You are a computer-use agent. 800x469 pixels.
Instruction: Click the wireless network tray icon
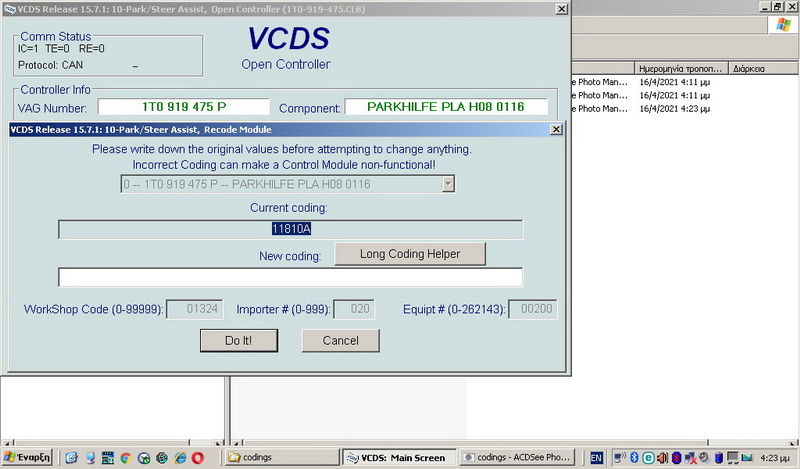tap(620, 458)
